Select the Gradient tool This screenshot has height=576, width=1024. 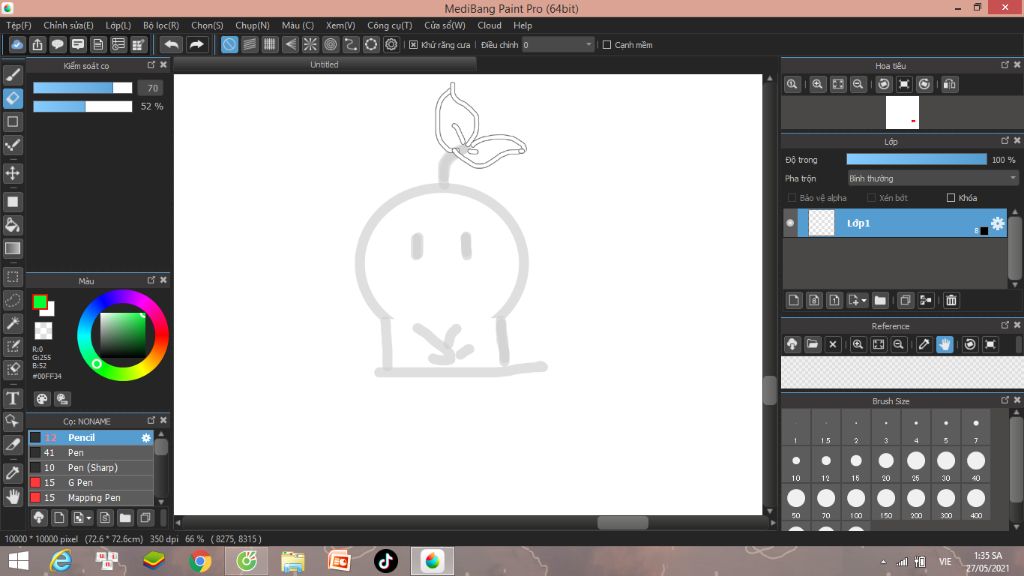(x=12, y=248)
